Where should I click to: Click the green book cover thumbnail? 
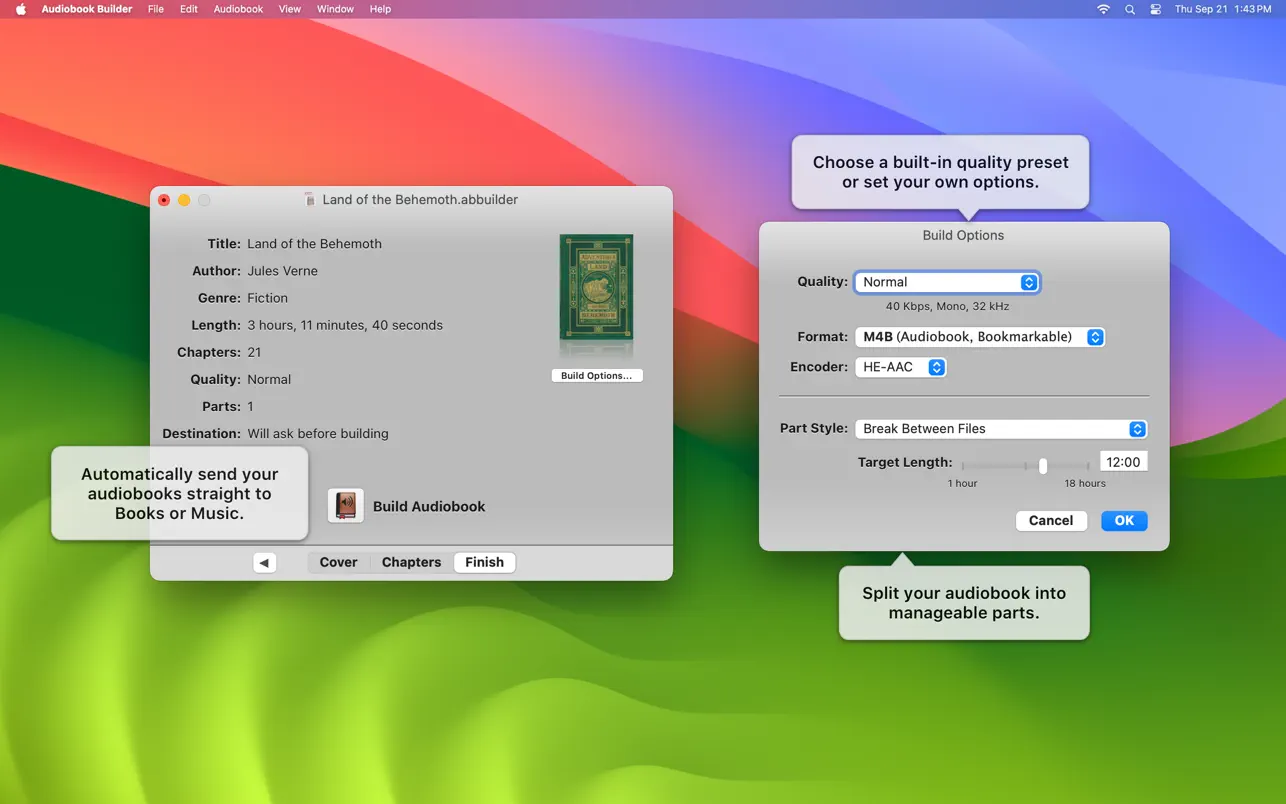596,292
